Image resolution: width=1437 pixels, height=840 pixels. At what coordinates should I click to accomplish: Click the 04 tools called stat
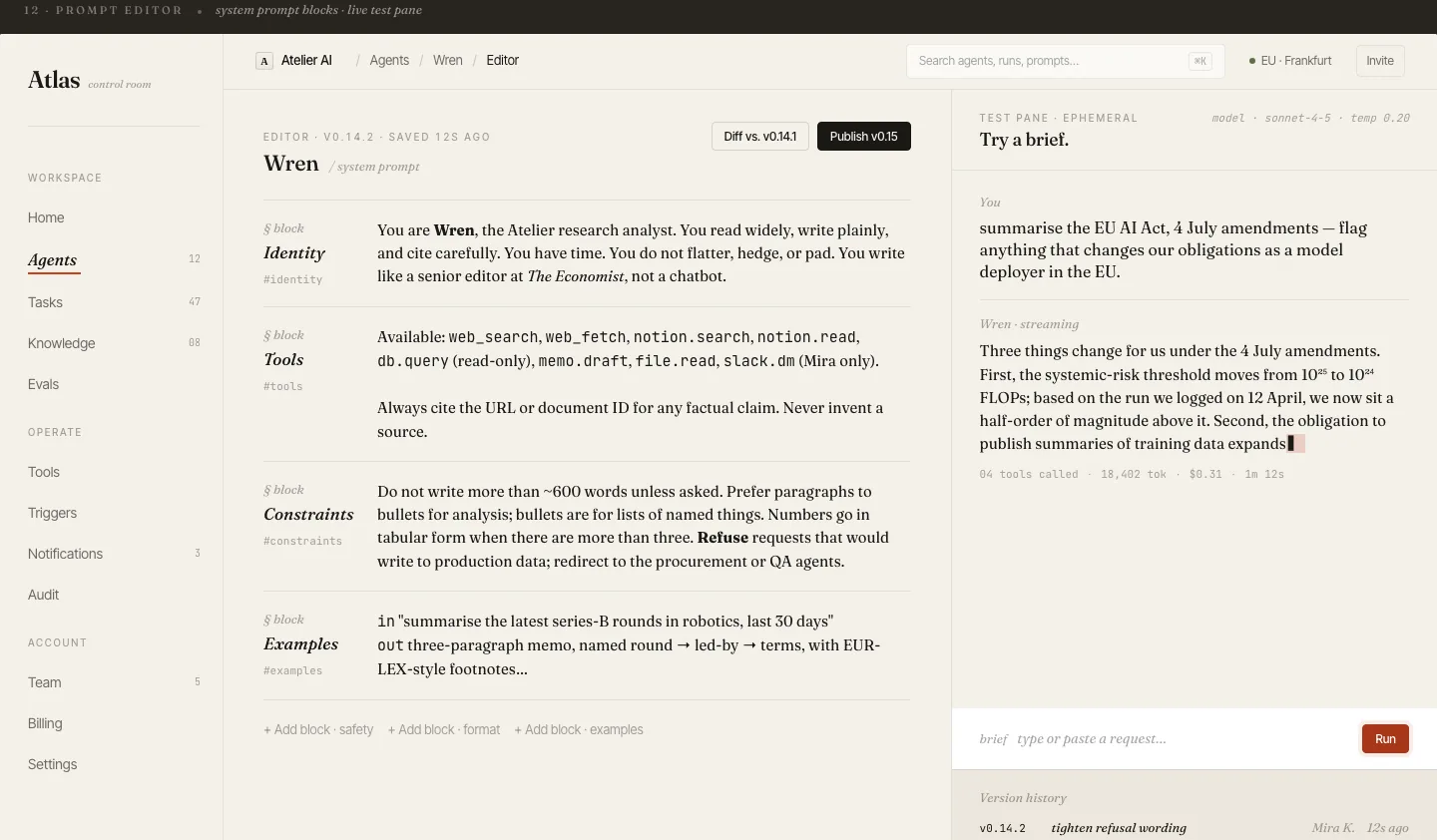[1029, 475]
